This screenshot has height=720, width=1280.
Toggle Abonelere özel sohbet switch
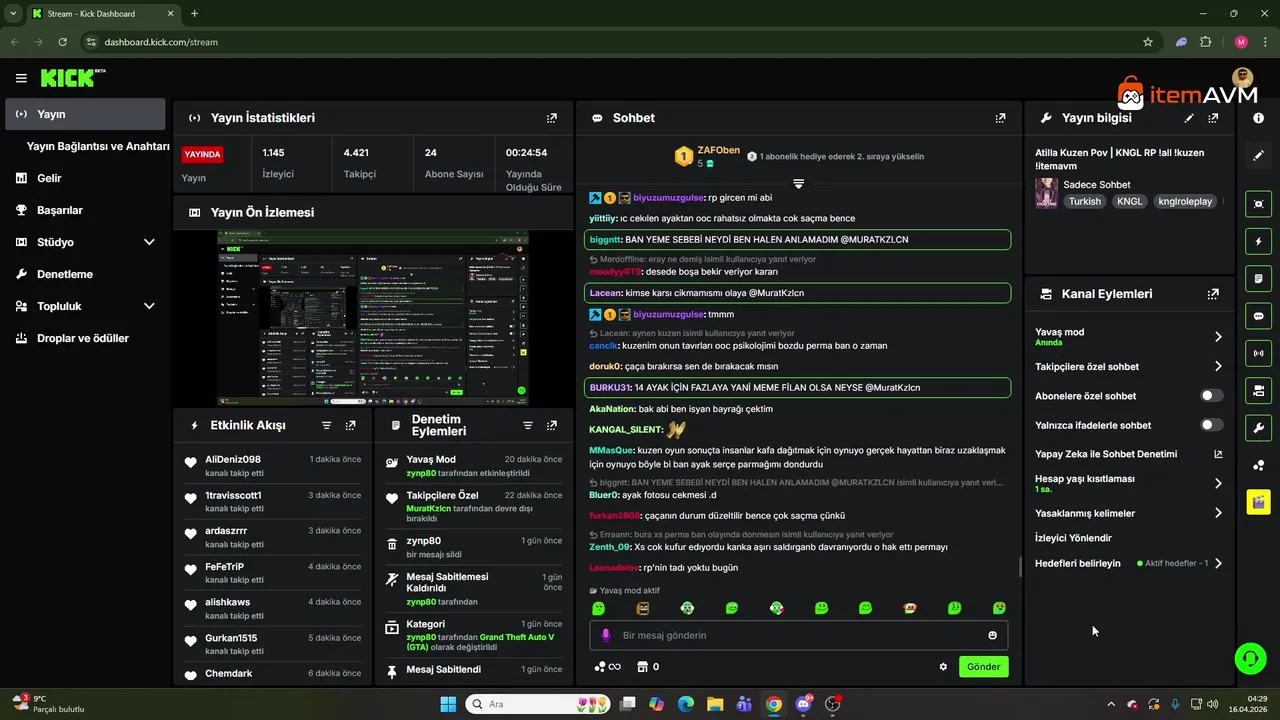click(1212, 396)
